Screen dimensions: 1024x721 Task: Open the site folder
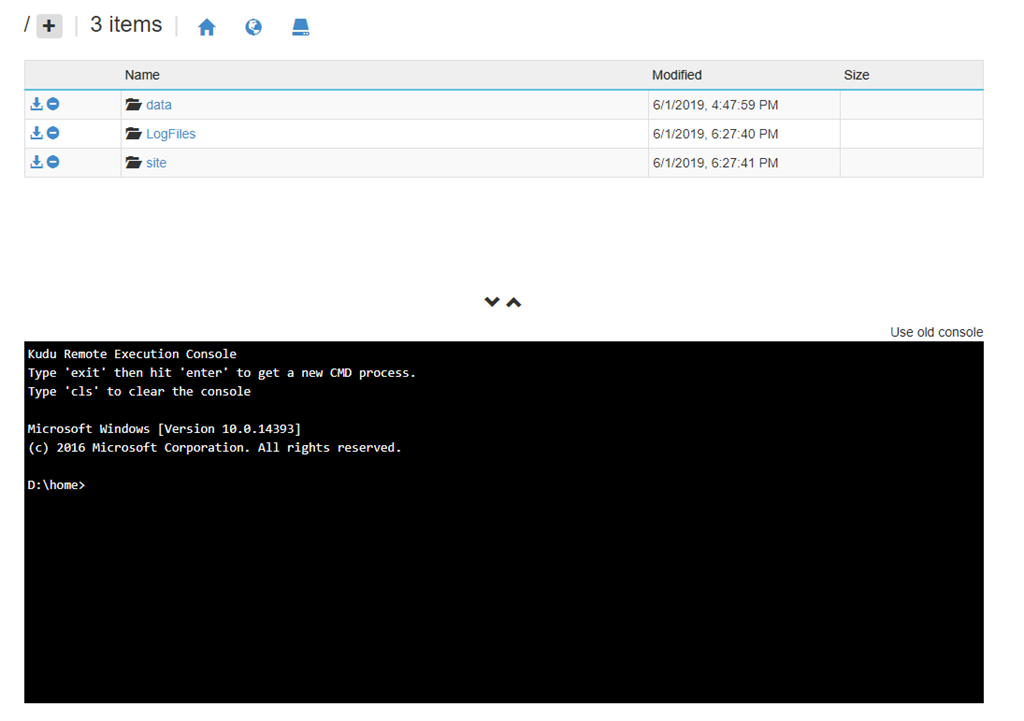(x=155, y=162)
